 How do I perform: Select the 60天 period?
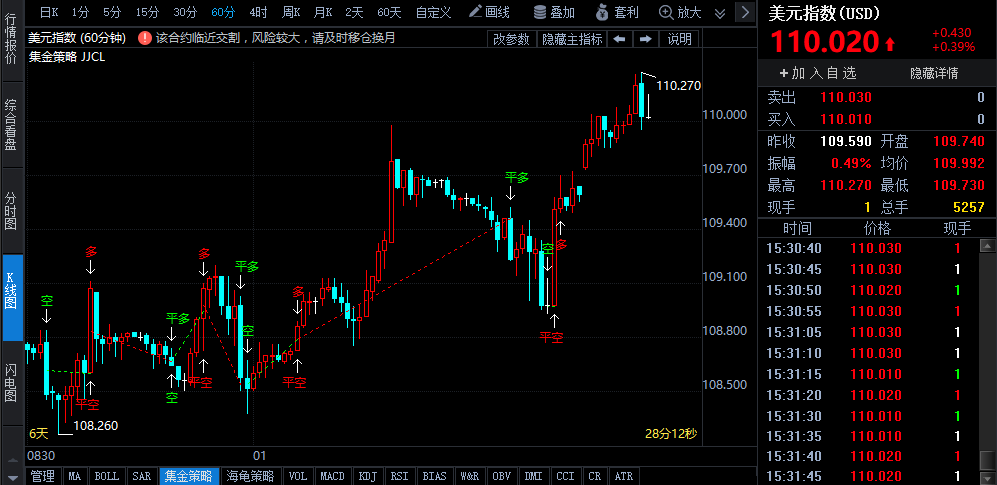389,11
